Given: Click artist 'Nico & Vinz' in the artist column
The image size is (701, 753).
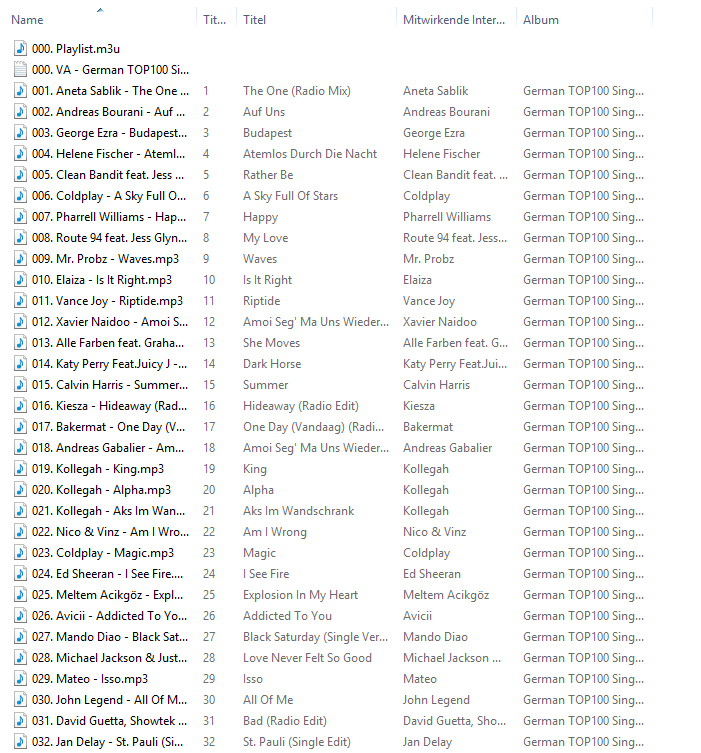Looking at the screenshot, I should (x=435, y=532).
